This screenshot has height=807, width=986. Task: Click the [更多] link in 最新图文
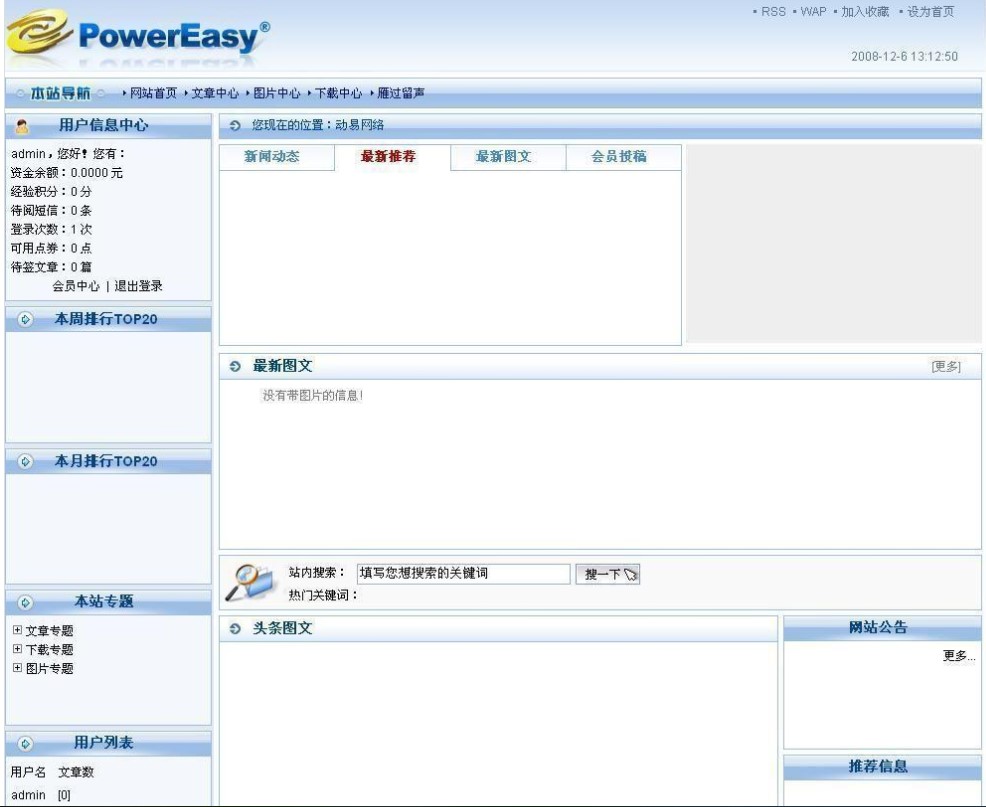[946, 367]
